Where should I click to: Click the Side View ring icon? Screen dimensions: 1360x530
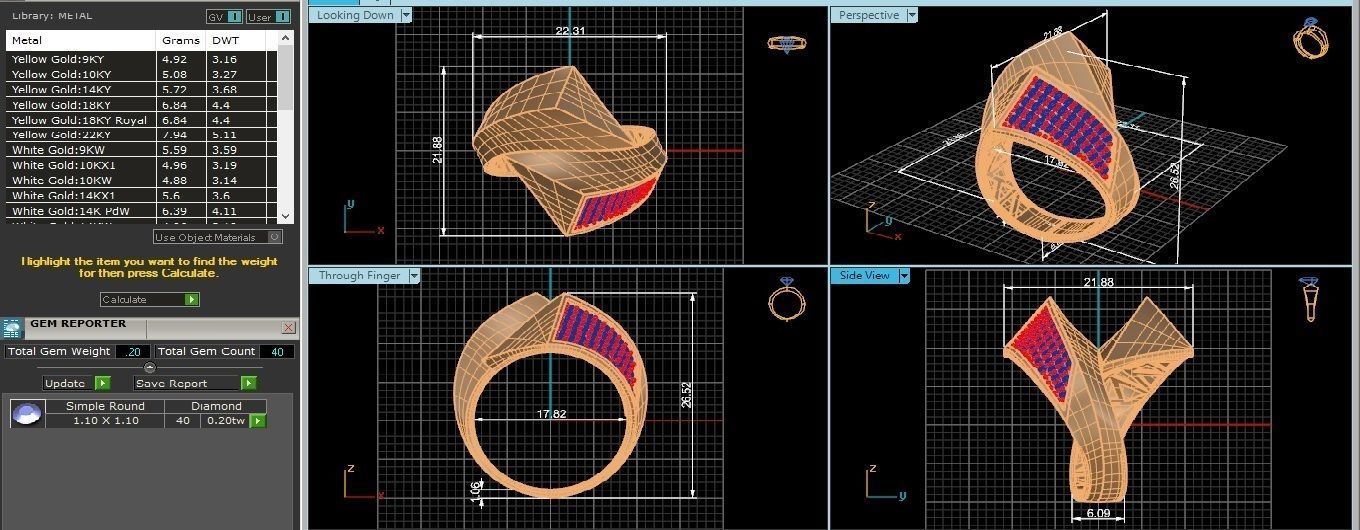(1311, 298)
